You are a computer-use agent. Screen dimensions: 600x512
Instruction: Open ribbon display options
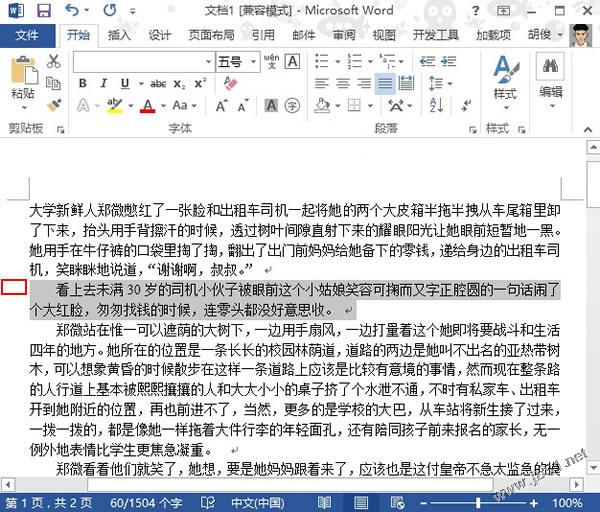pos(503,10)
